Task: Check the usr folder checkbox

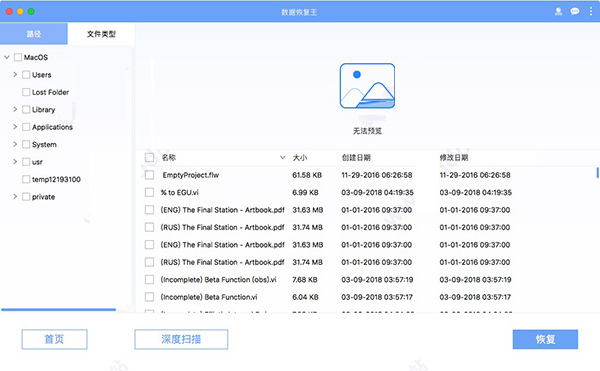Action: [26, 162]
